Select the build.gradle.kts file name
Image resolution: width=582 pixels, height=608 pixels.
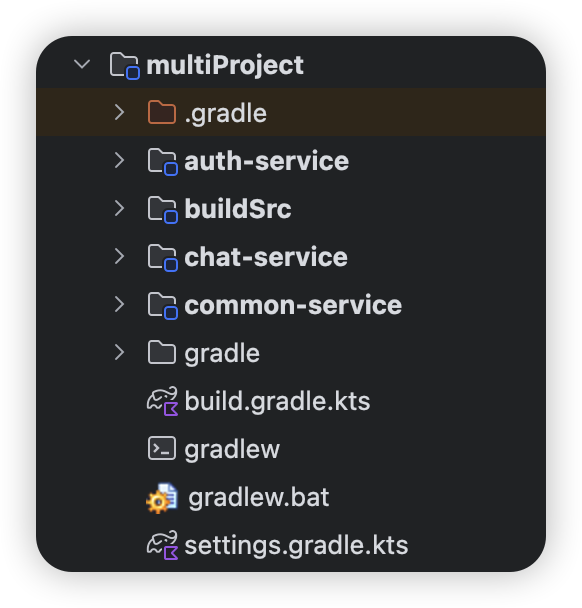pyautogui.click(x=277, y=401)
